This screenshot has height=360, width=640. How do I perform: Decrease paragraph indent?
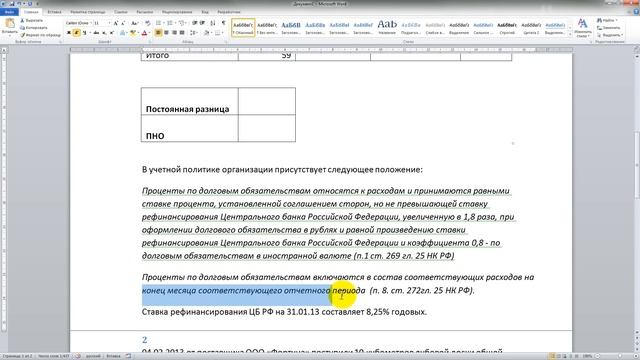click(195, 23)
